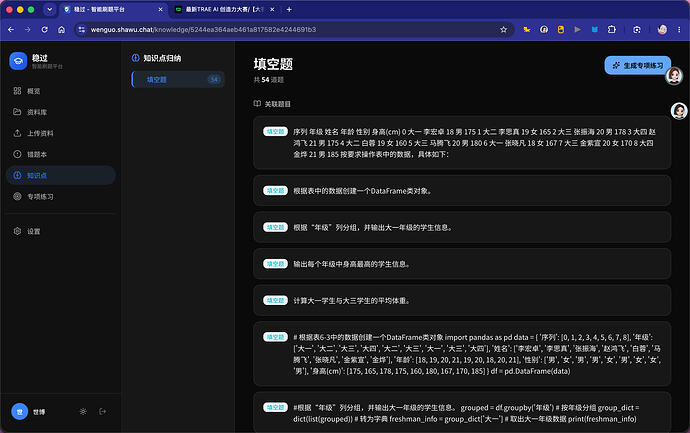Click the user avatar 世博 circle

(x=19, y=411)
